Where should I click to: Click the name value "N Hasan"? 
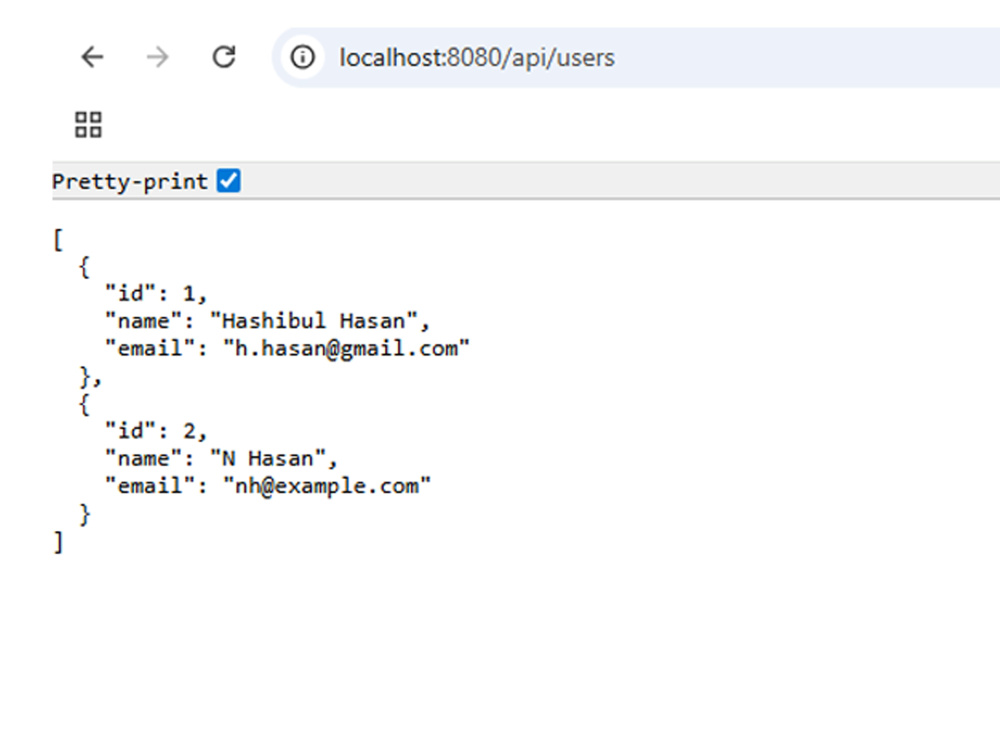[x=268, y=459]
